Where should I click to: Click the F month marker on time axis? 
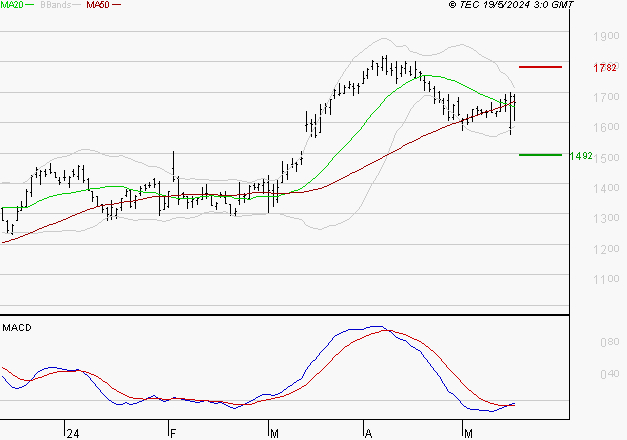(173, 434)
